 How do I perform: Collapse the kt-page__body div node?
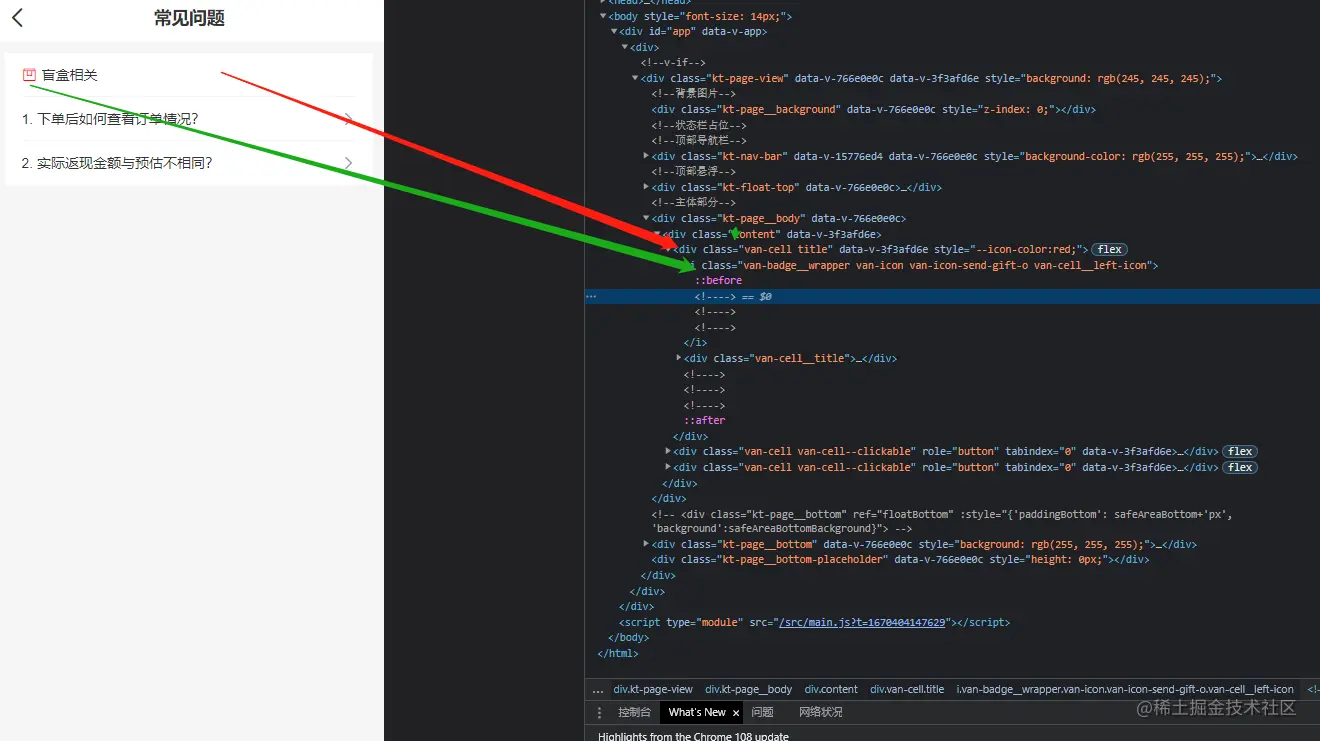tap(646, 218)
